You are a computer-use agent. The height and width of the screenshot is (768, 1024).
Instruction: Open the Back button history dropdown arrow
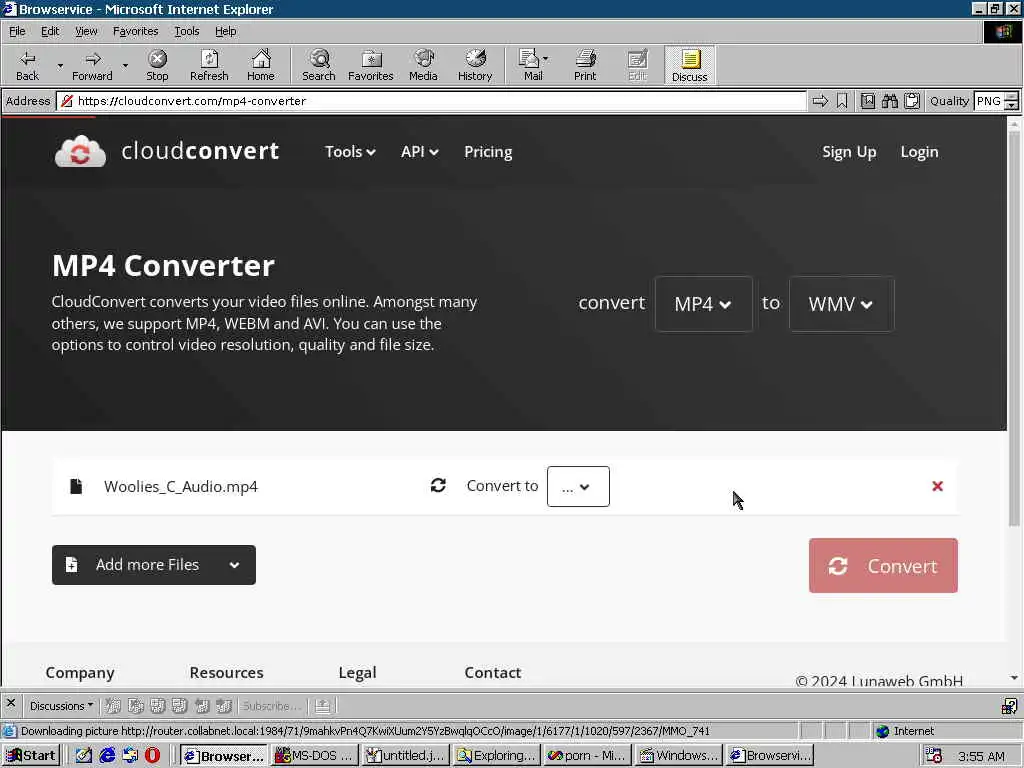60,66
